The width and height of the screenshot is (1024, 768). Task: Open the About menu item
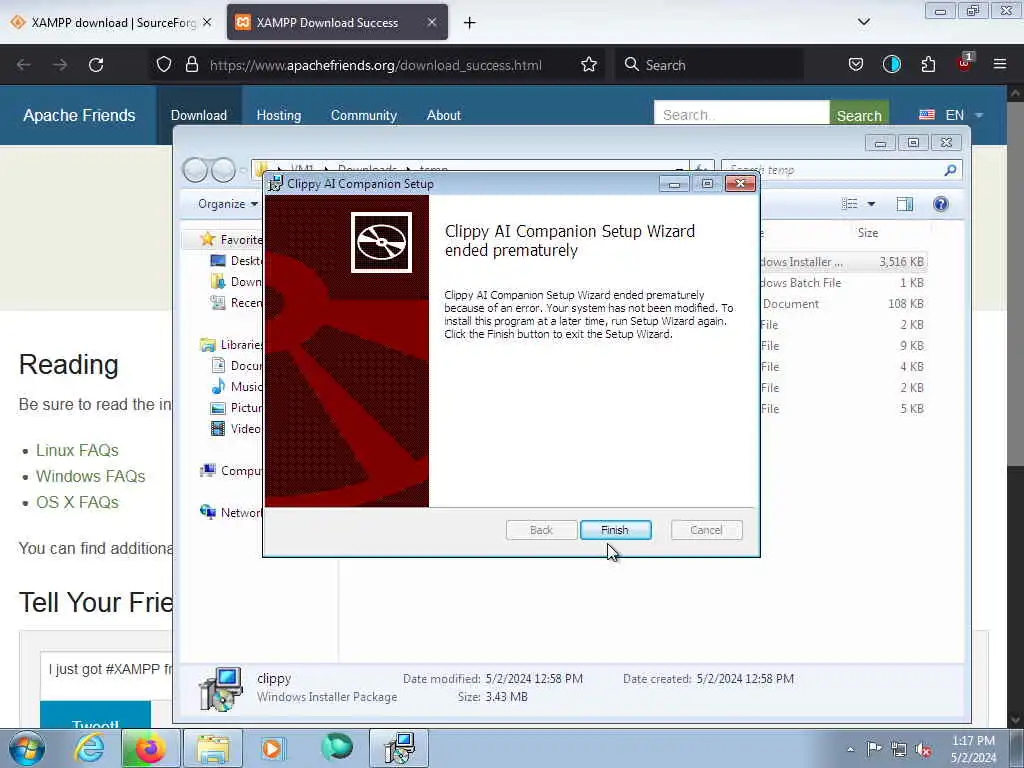point(443,115)
